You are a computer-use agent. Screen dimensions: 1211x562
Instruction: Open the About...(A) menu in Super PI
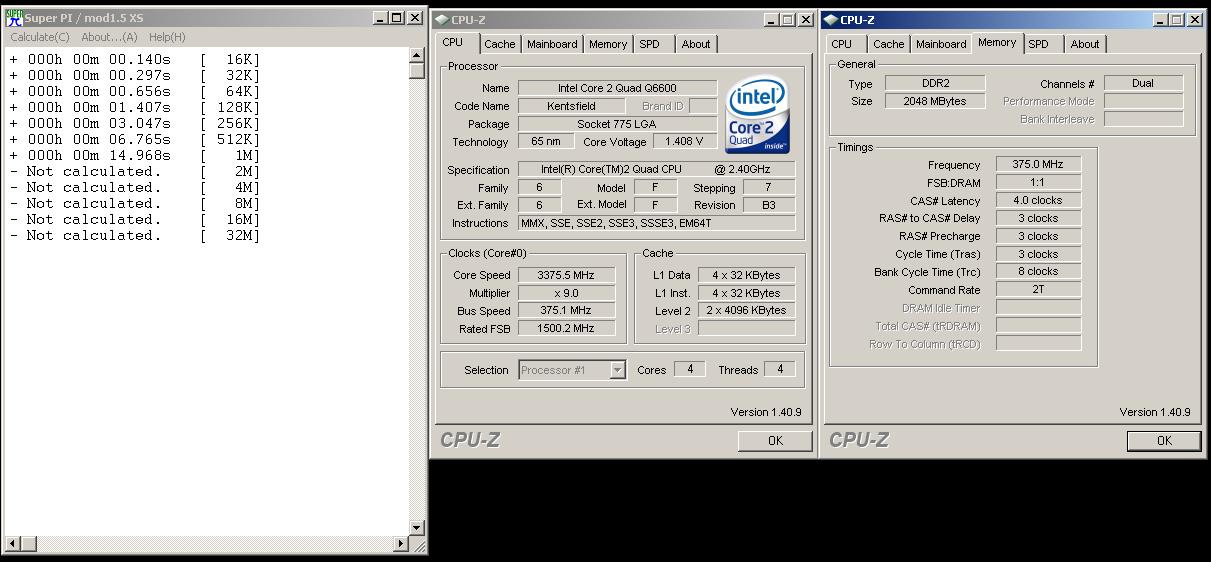pyautogui.click(x=109, y=37)
